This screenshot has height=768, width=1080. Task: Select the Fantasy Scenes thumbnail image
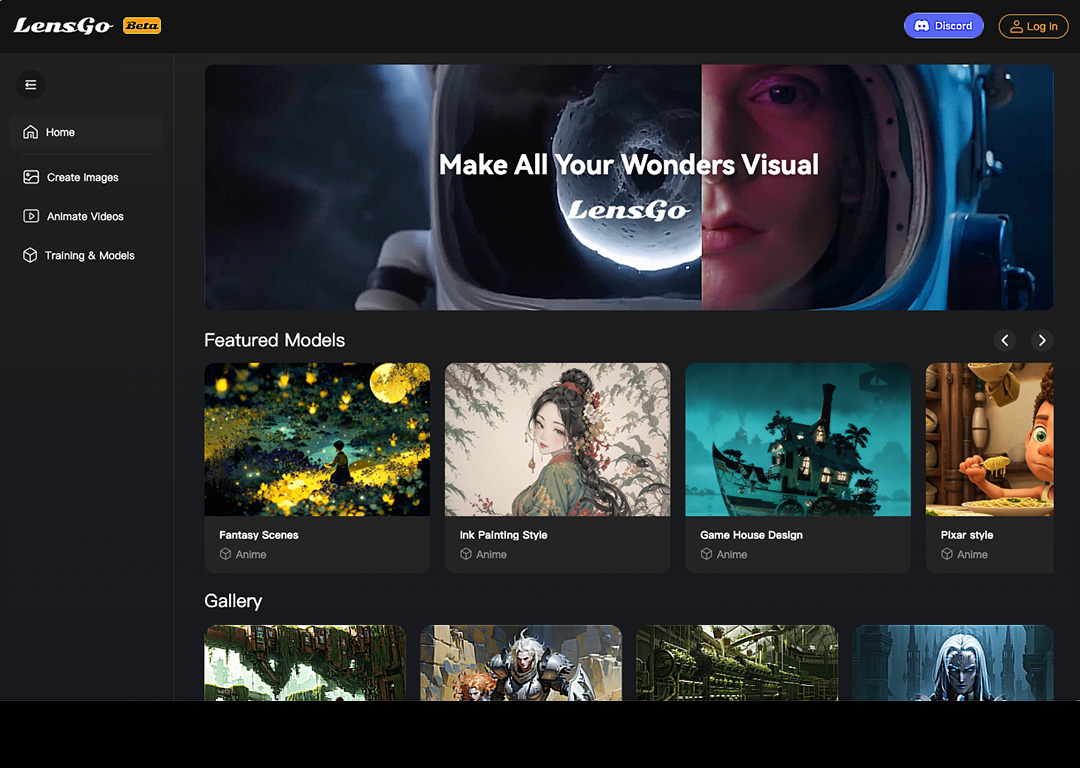point(317,439)
